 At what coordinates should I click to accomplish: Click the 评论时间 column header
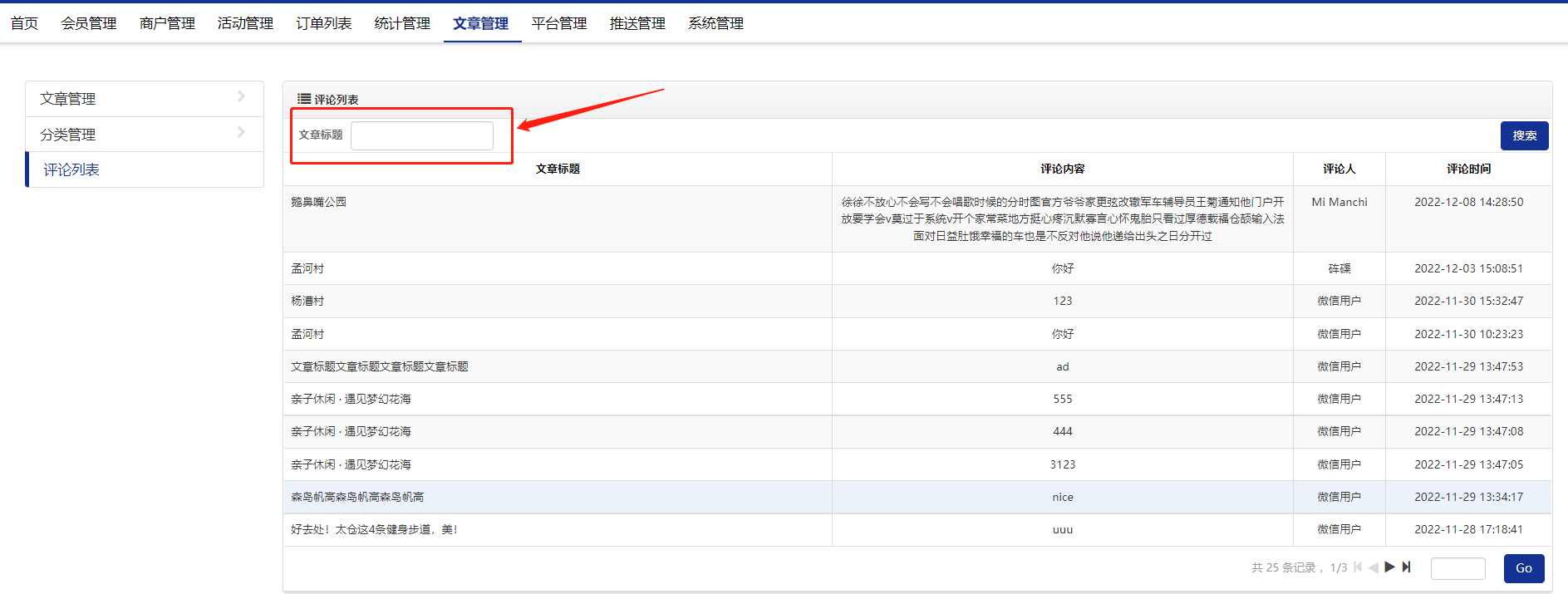(1468, 169)
